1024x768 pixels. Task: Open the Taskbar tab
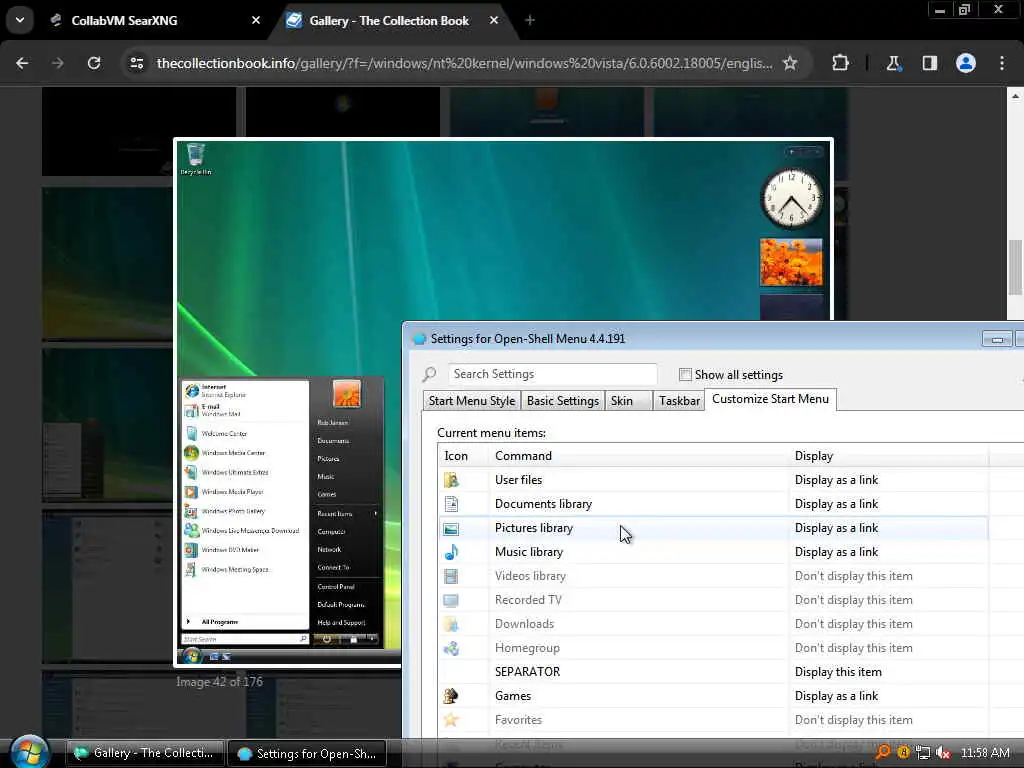(x=679, y=401)
